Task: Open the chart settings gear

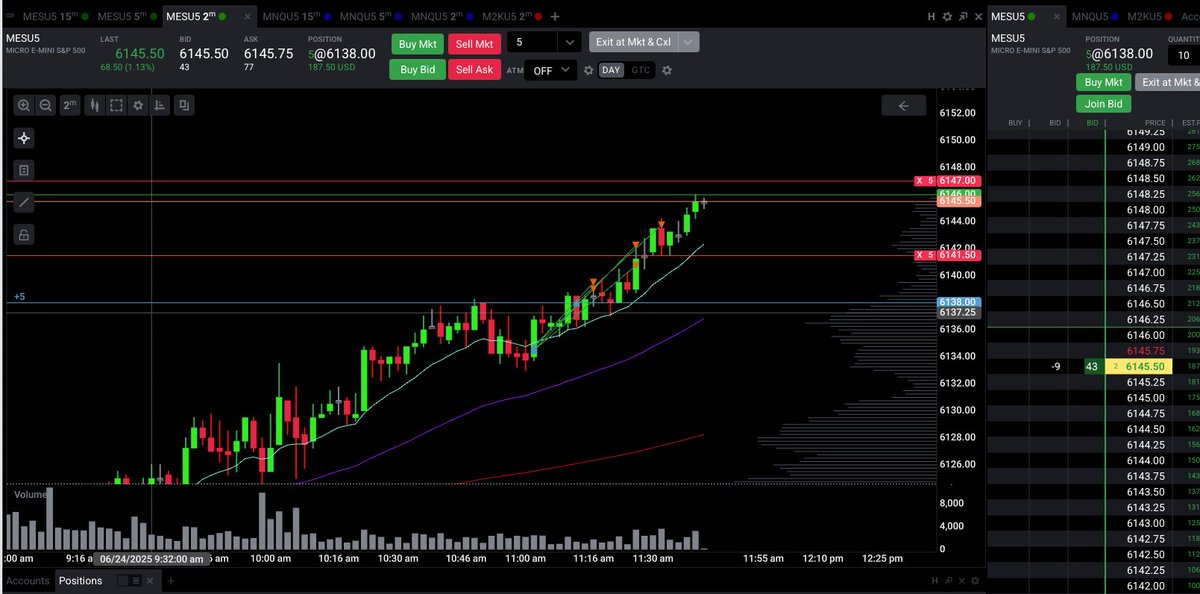Action: [137, 104]
